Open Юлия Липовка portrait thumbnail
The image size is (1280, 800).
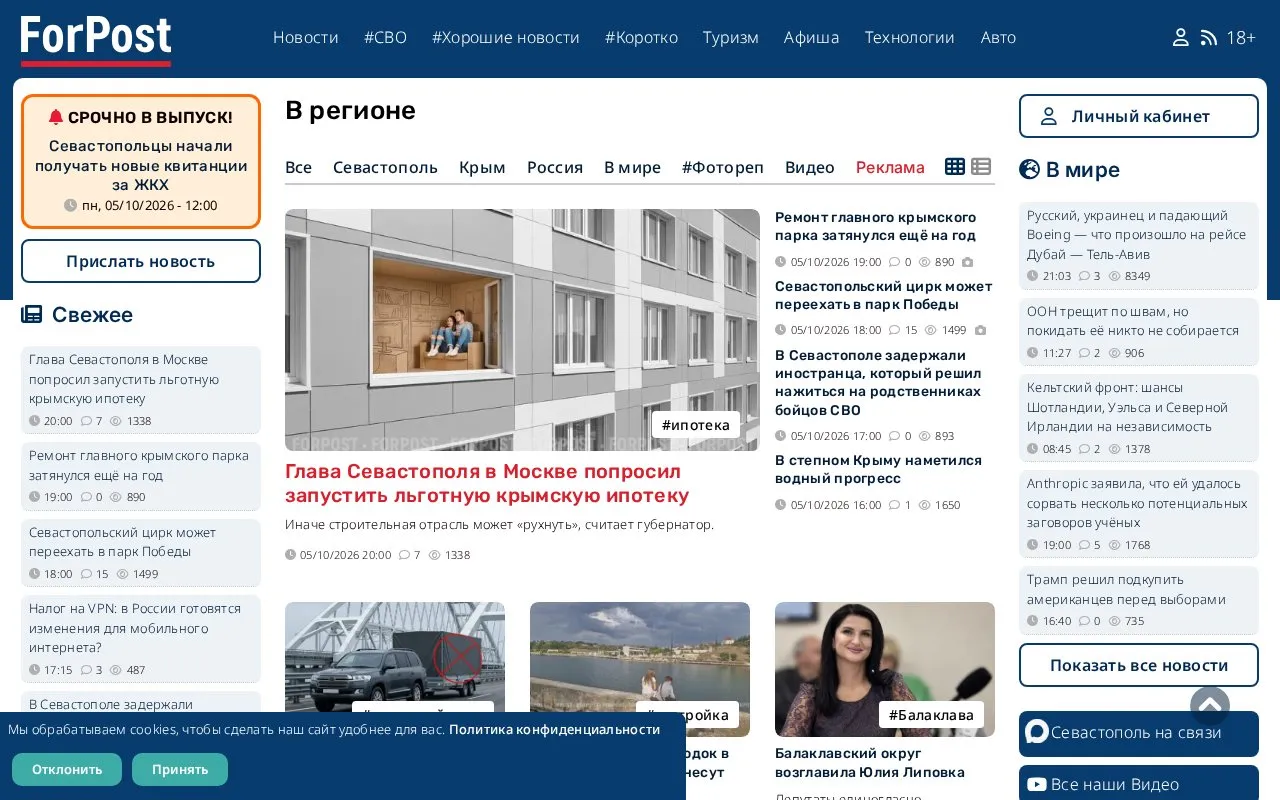tap(885, 669)
